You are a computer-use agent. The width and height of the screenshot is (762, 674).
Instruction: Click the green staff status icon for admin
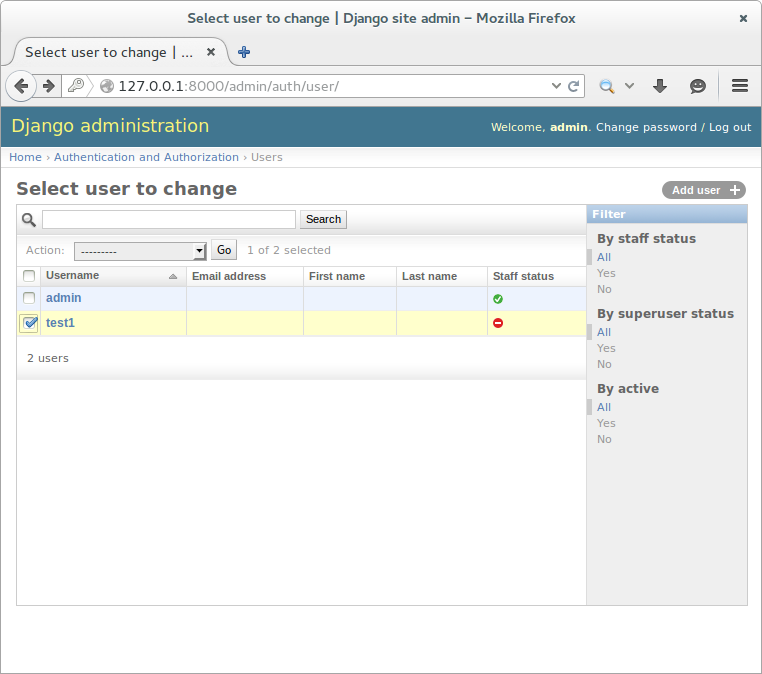(498, 299)
